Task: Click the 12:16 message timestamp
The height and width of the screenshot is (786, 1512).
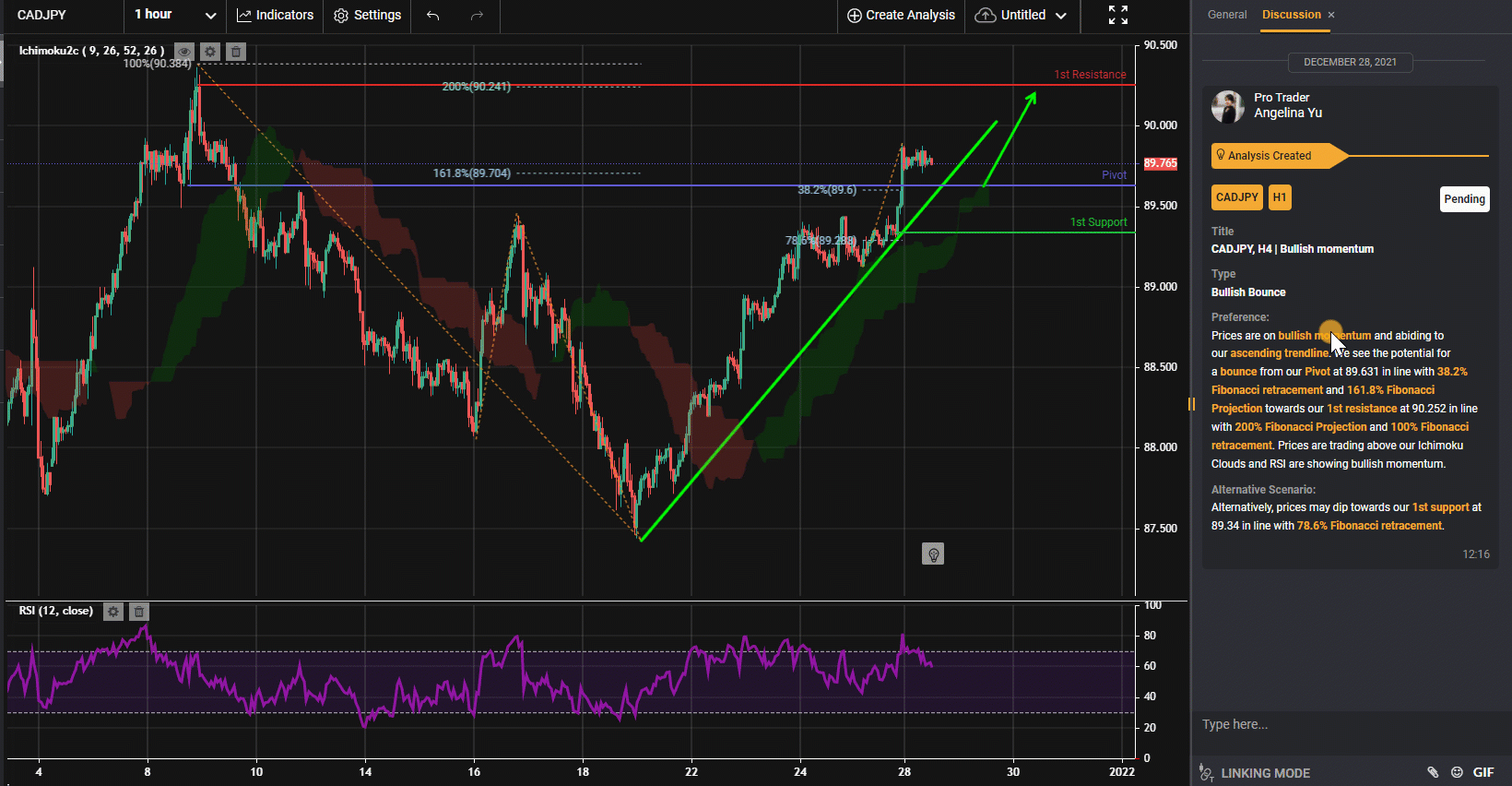Action: (1476, 554)
